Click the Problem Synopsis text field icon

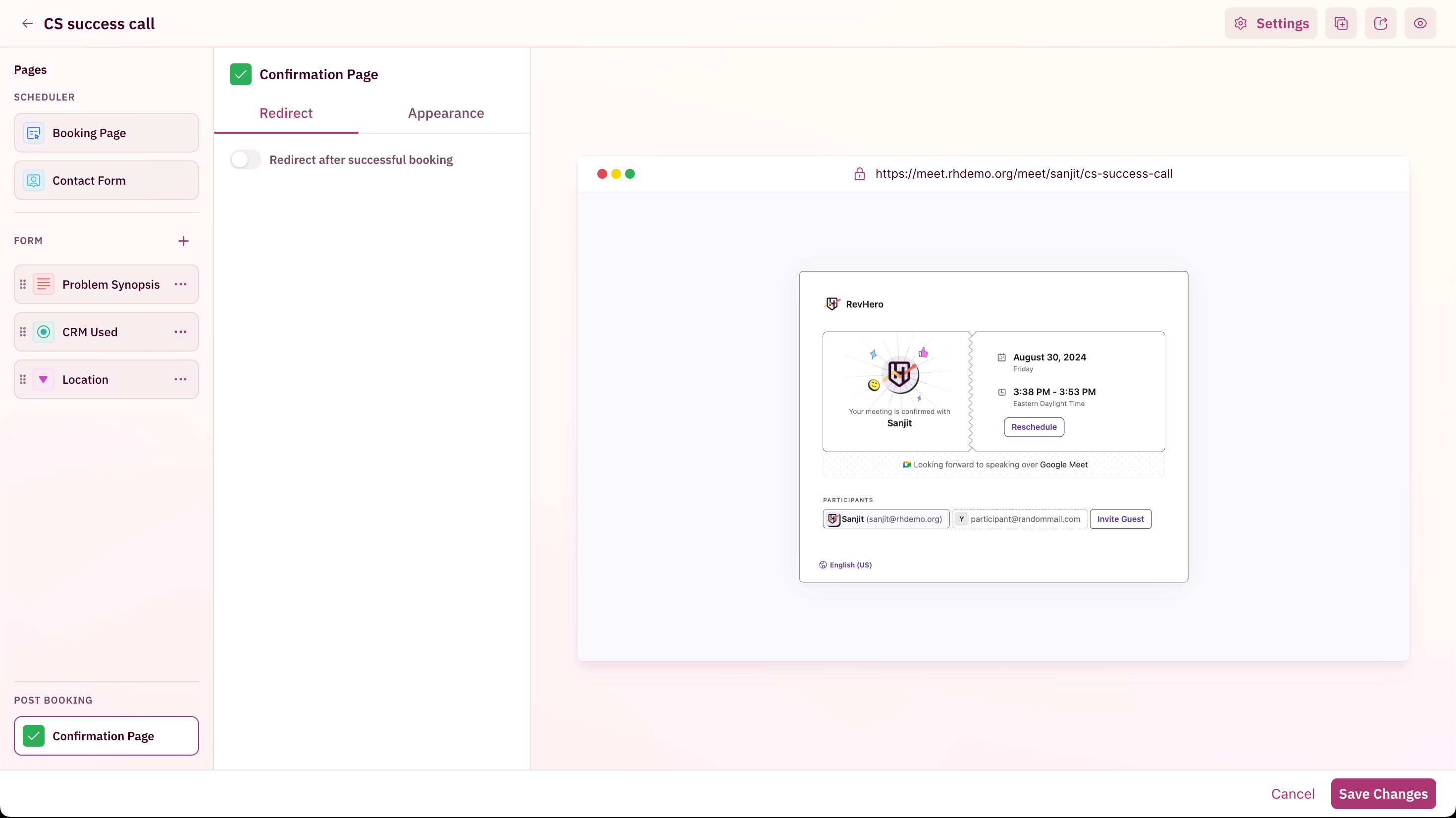pyautogui.click(x=44, y=284)
